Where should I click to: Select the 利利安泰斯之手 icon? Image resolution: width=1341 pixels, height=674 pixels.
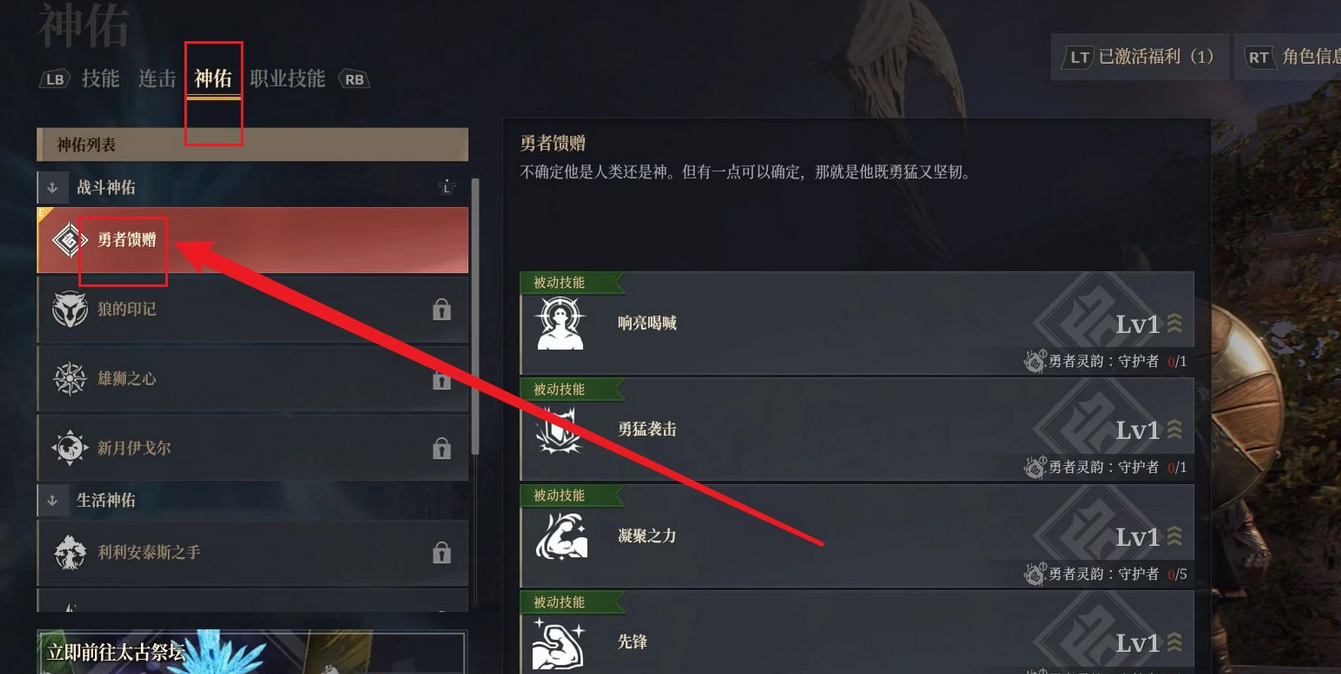[x=69, y=552]
